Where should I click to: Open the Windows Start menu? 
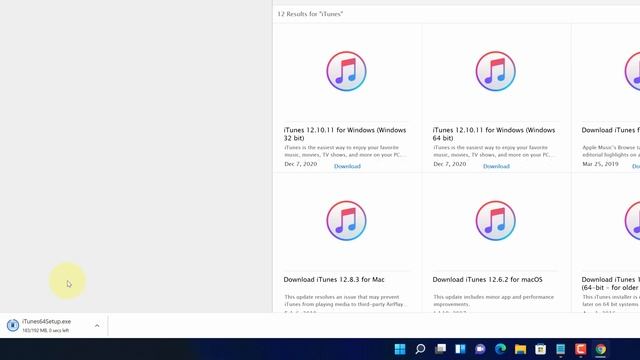click(400, 349)
